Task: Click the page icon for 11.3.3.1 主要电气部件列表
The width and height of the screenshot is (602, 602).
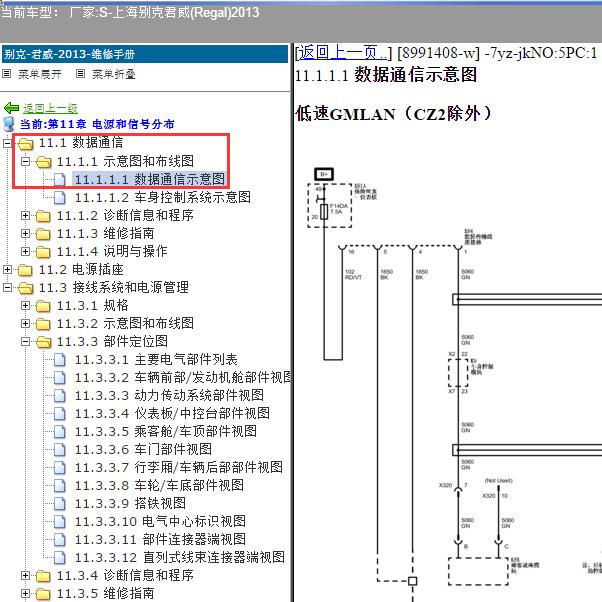Action: (x=60, y=360)
